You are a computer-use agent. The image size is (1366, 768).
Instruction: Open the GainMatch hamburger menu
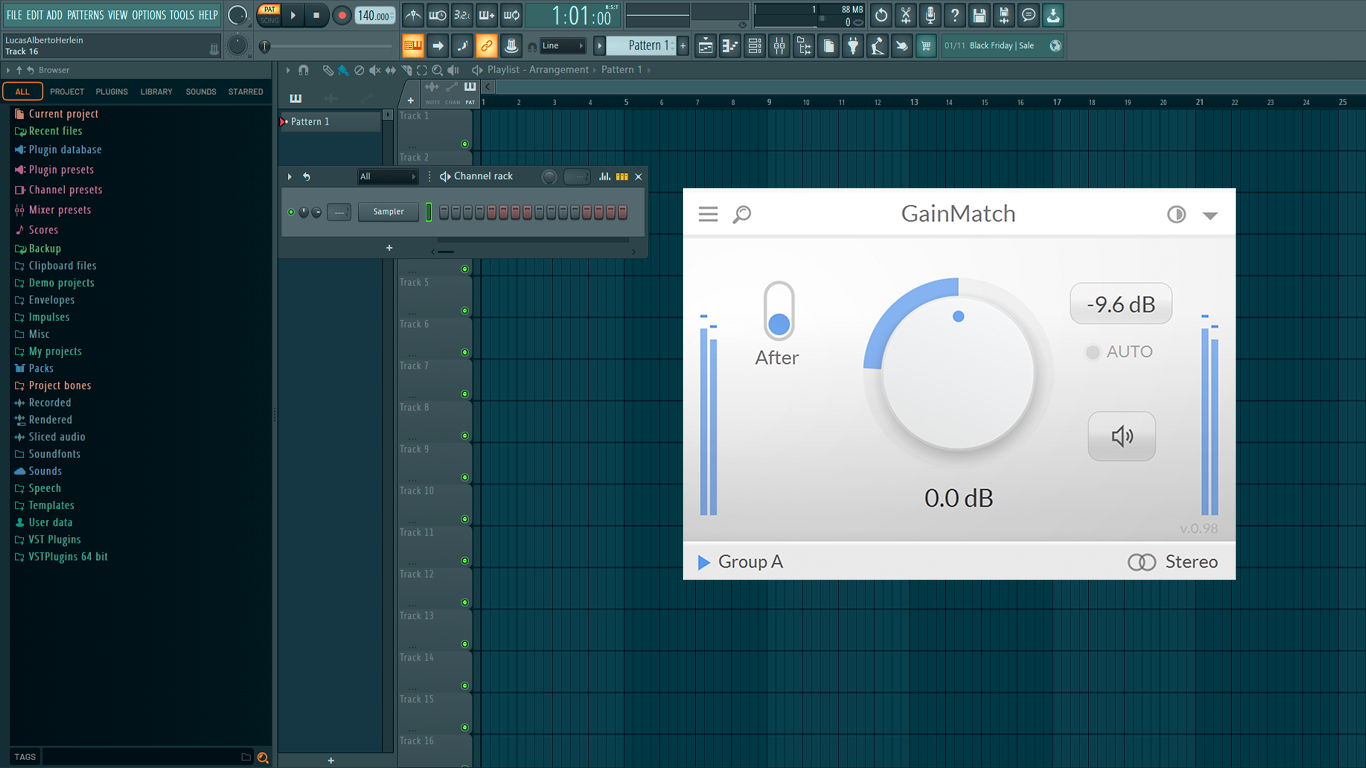(708, 214)
